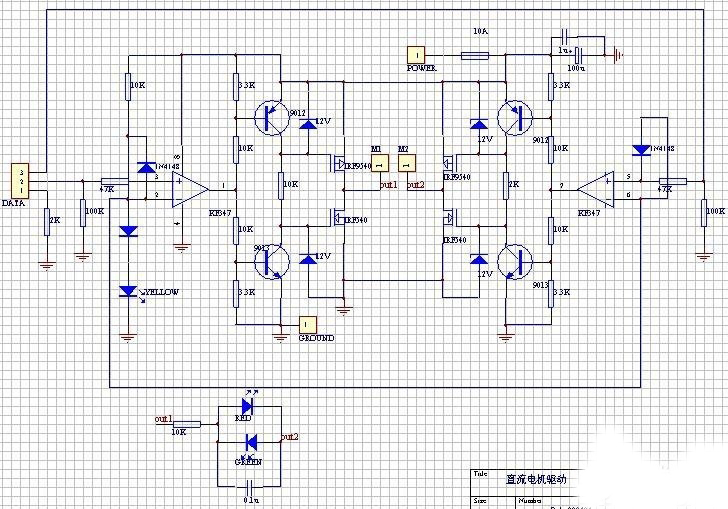728x509 pixels.
Task: Click the 2K resistor below DATA connector
Action: pos(45,221)
